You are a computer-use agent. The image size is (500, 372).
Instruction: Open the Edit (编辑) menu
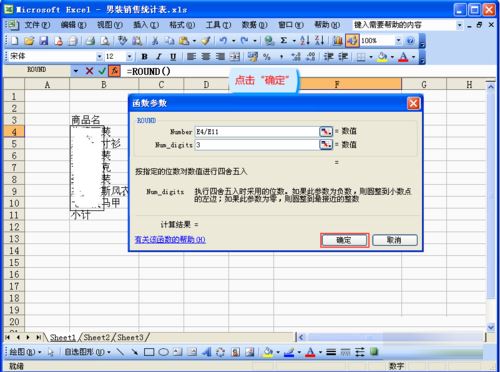(x=73, y=25)
